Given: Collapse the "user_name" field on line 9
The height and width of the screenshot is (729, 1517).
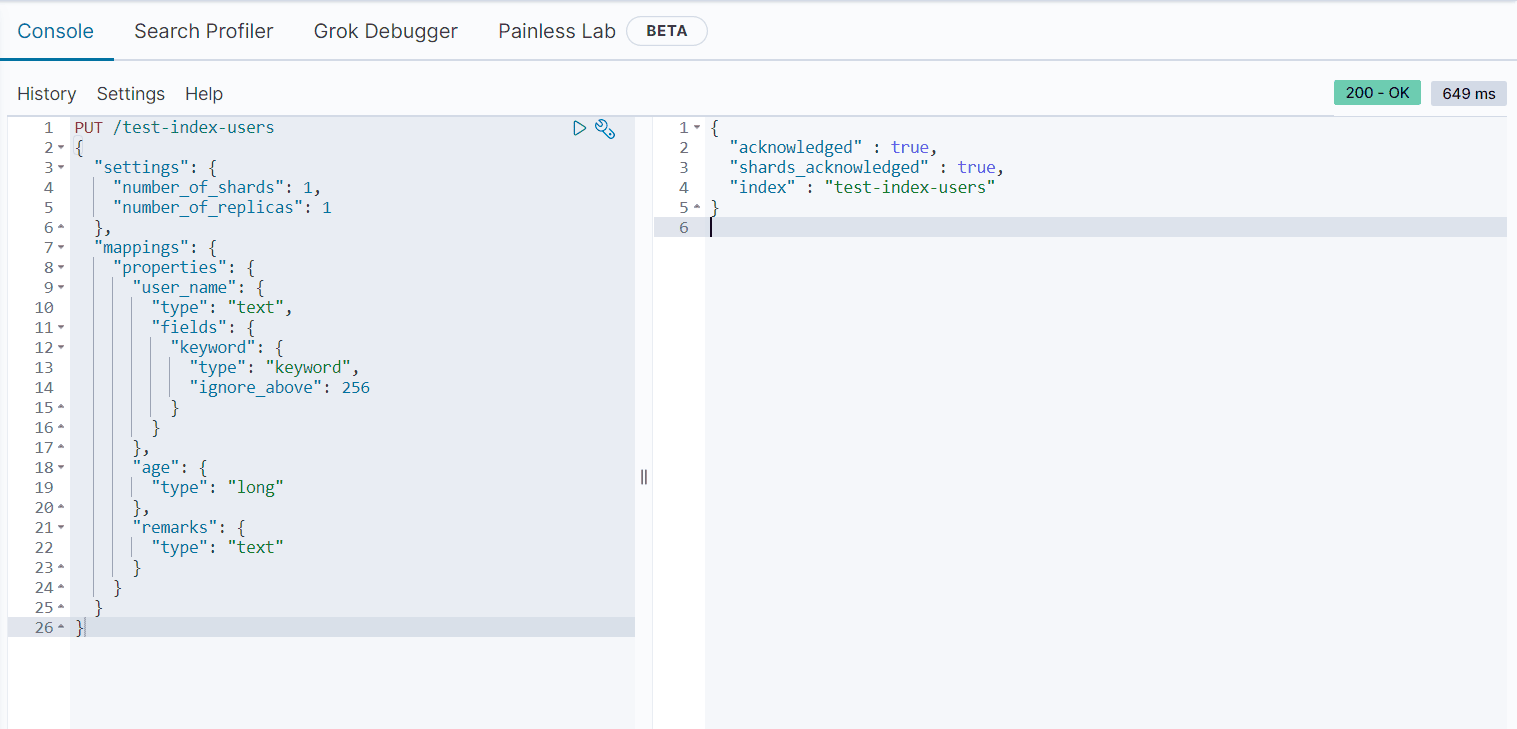Looking at the screenshot, I should click(x=61, y=288).
